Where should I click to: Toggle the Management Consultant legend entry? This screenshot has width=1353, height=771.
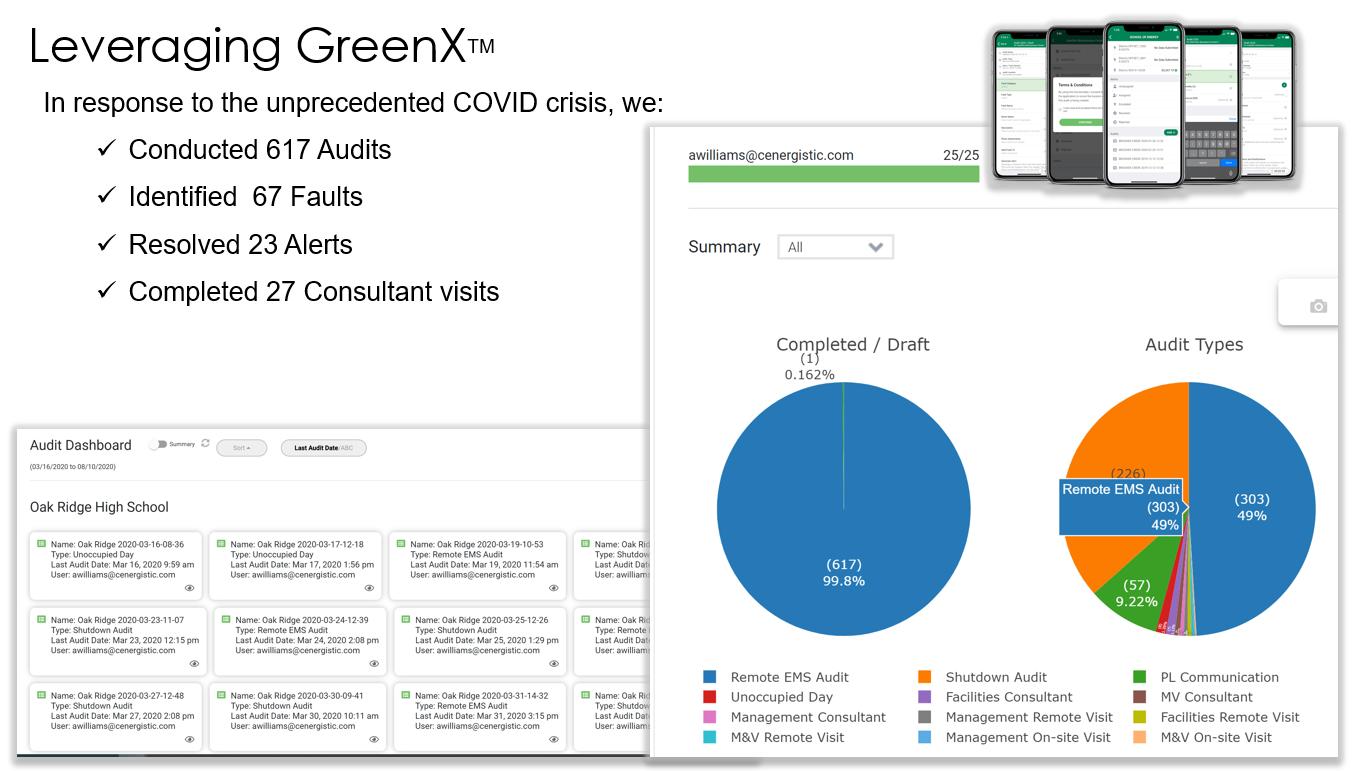795,717
